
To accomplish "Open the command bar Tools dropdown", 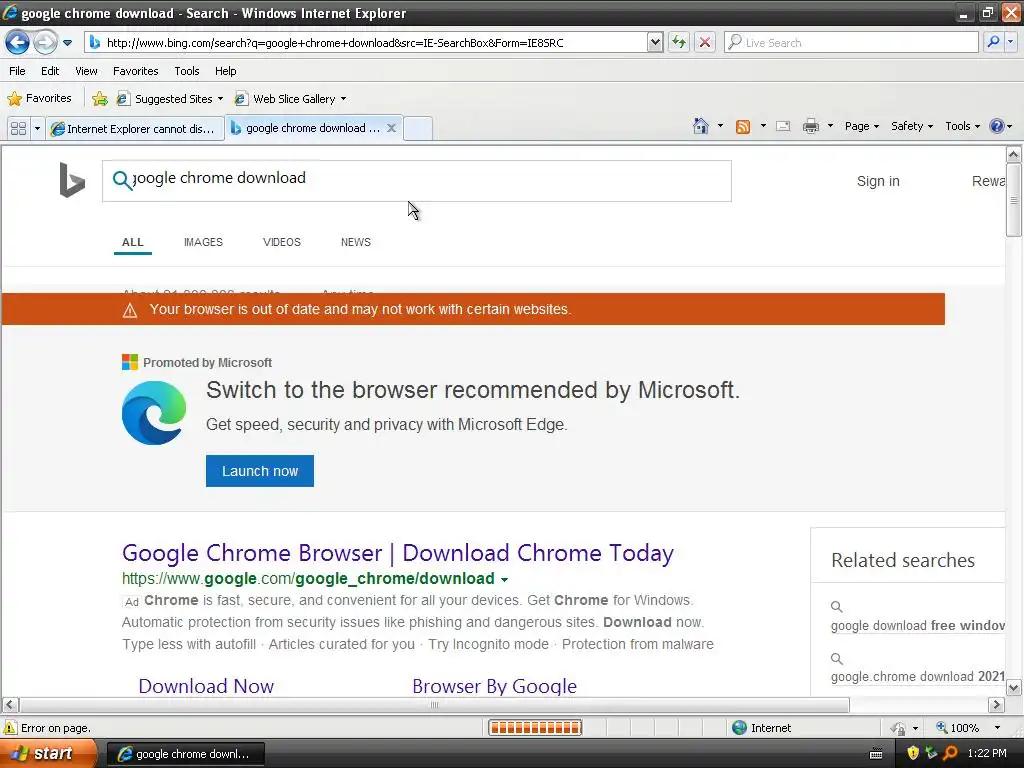I will [962, 126].
